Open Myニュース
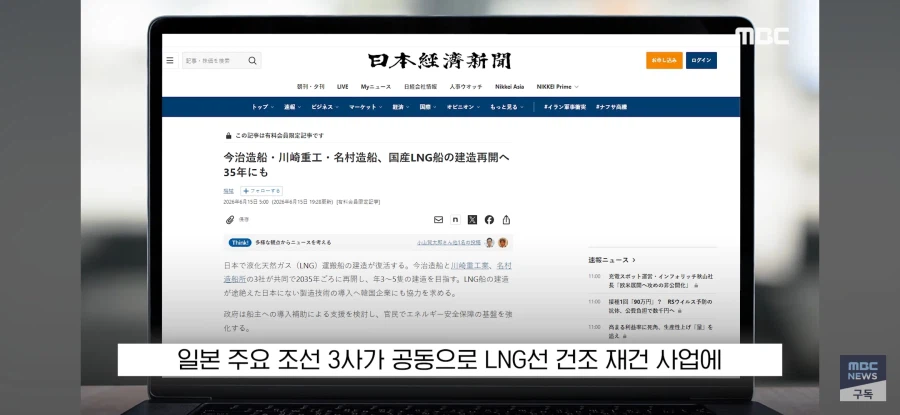 376,87
